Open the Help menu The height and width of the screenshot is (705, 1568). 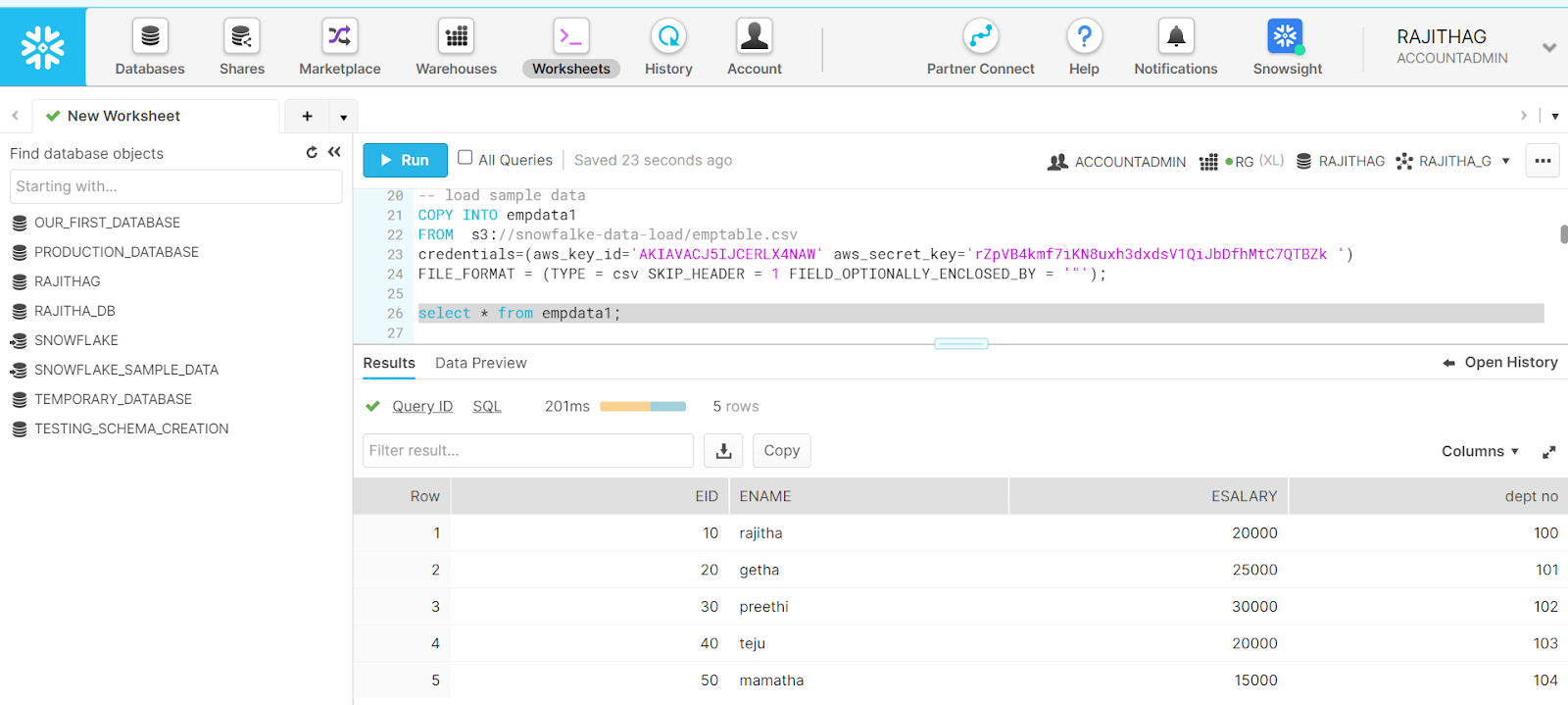click(1084, 47)
